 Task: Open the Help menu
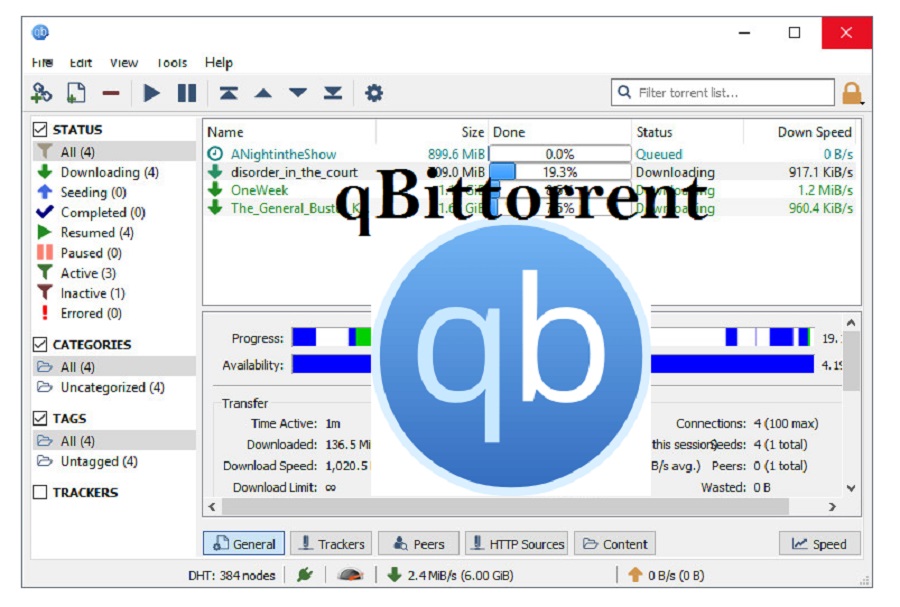click(x=219, y=63)
